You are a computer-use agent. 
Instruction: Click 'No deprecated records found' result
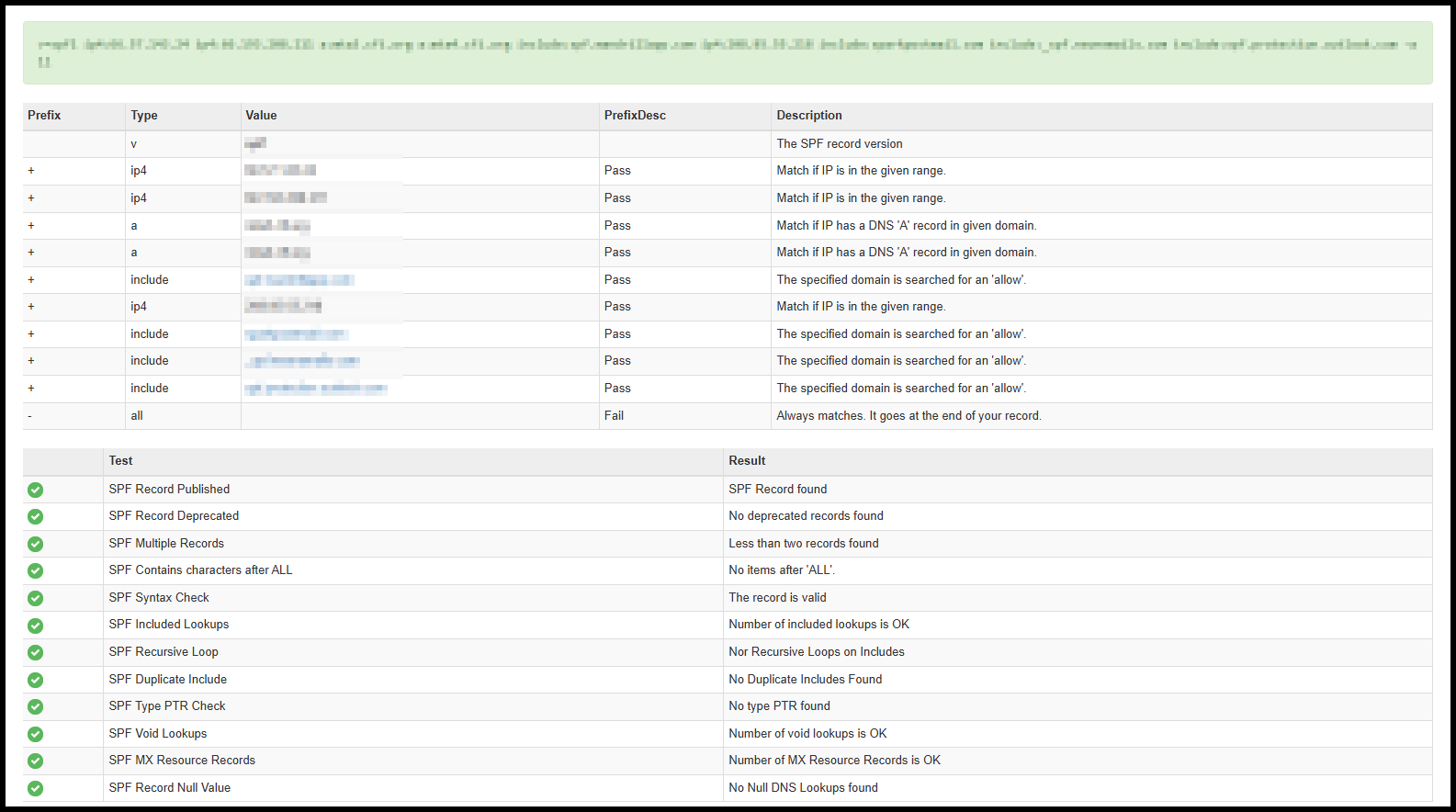[x=806, y=515]
